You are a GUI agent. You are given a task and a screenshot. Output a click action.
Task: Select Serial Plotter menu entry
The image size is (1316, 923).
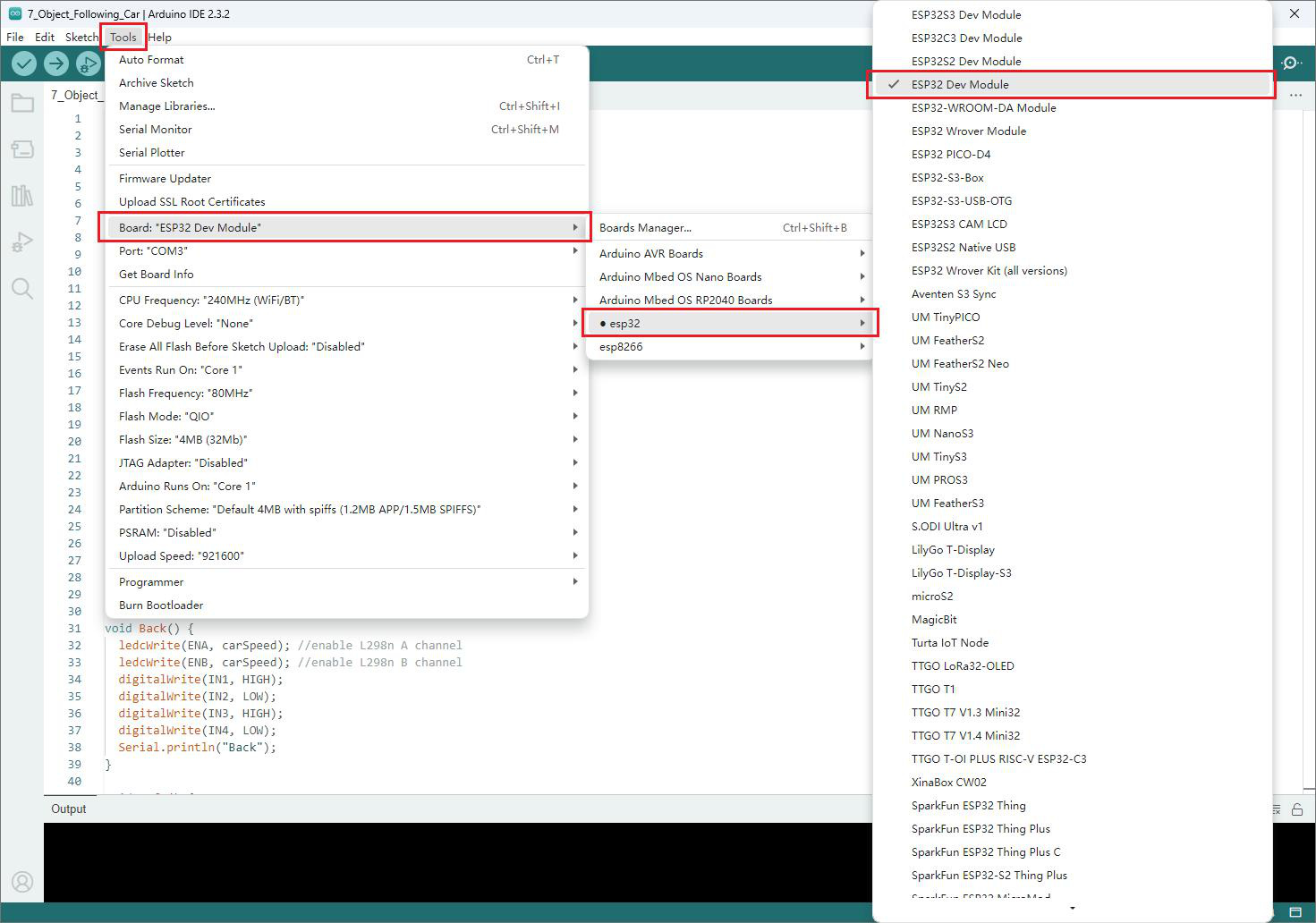tap(347, 152)
